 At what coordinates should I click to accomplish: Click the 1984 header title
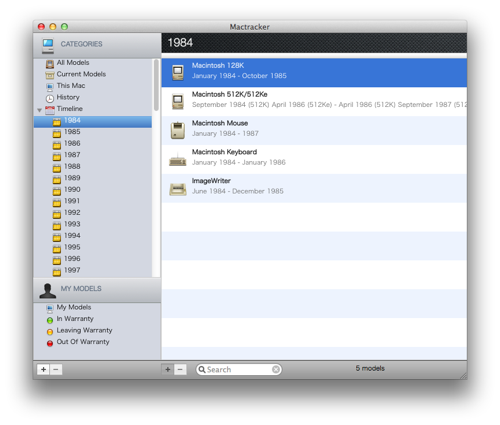point(180,43)
